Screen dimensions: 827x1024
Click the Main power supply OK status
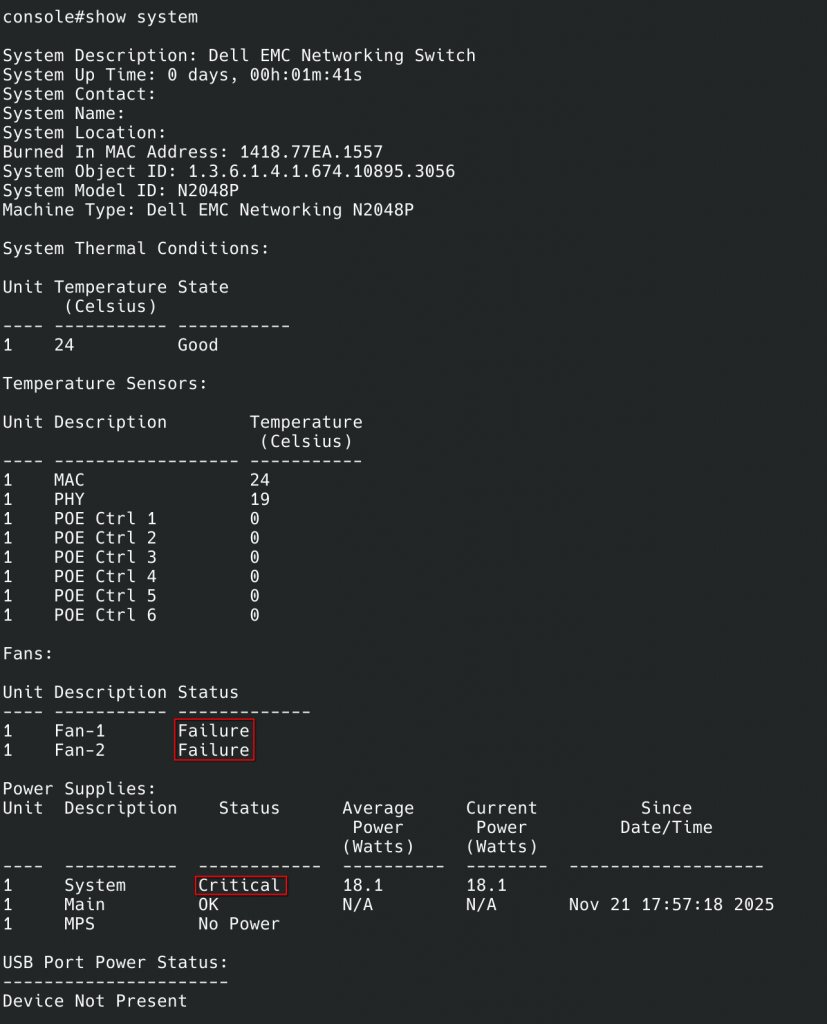pos(208,904)
